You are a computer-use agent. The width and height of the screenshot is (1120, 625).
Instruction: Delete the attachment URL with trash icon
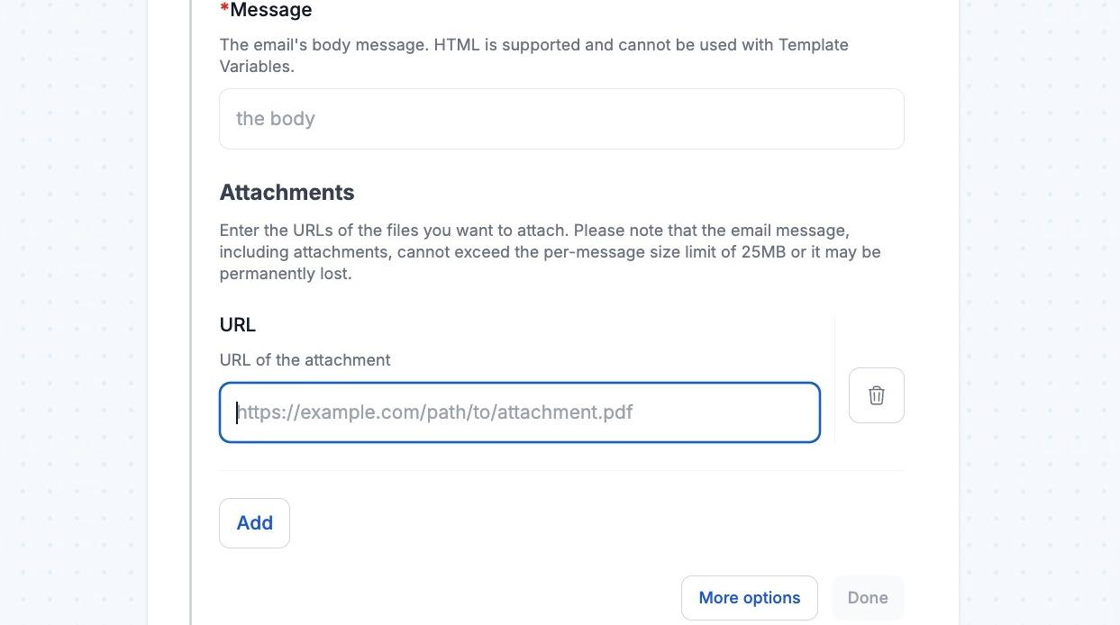pyautogui.click(x=876, y=395)
